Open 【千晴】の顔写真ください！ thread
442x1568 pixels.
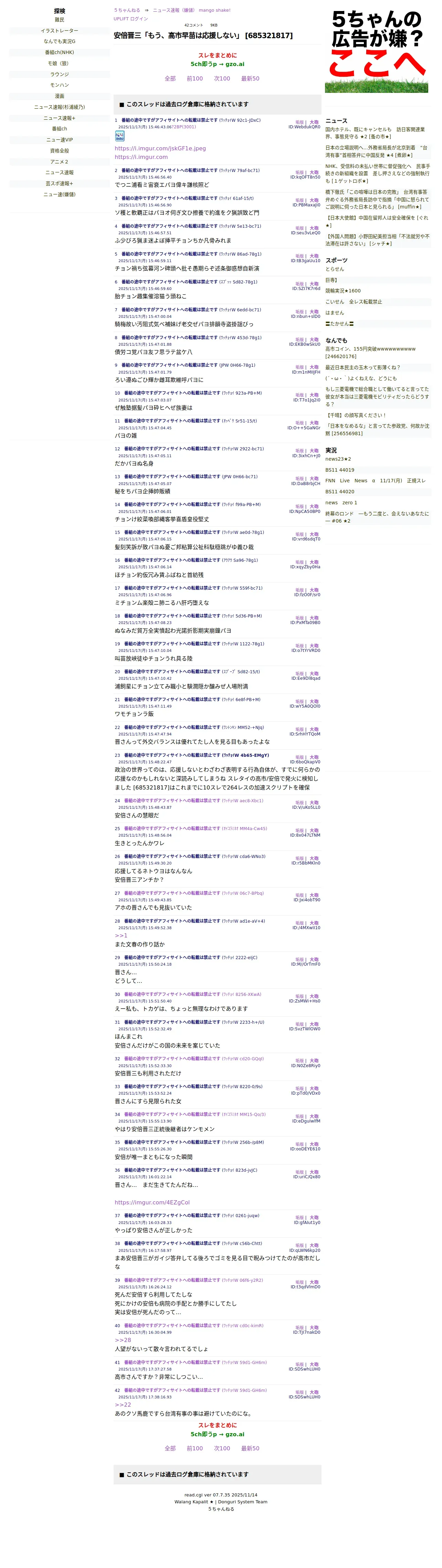pos(356,415)
